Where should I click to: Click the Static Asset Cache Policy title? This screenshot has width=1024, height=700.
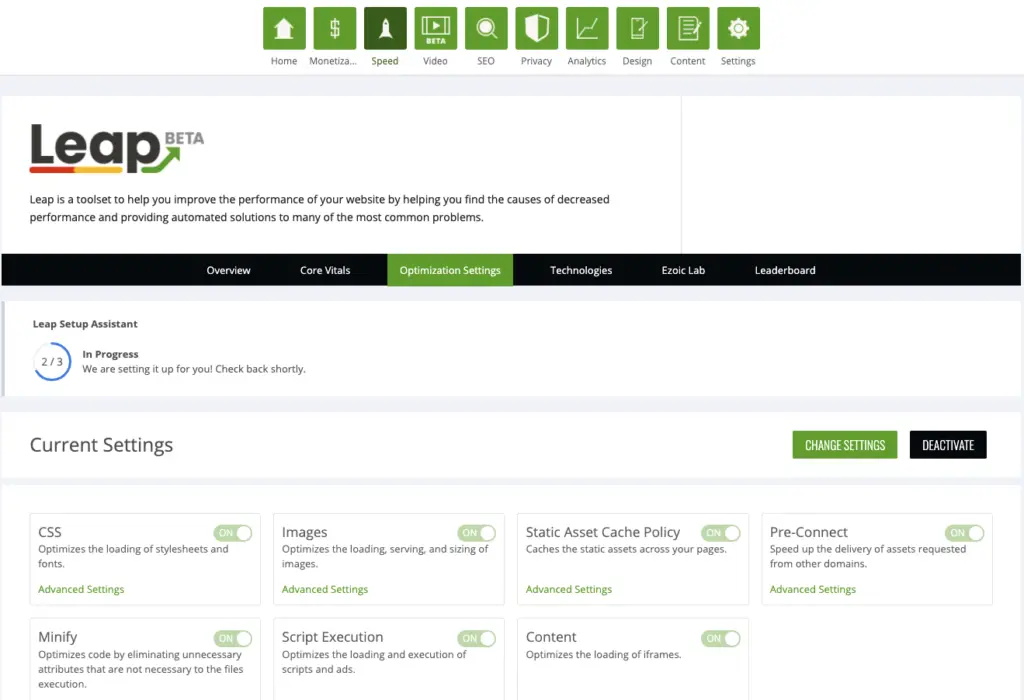(603, 532)
